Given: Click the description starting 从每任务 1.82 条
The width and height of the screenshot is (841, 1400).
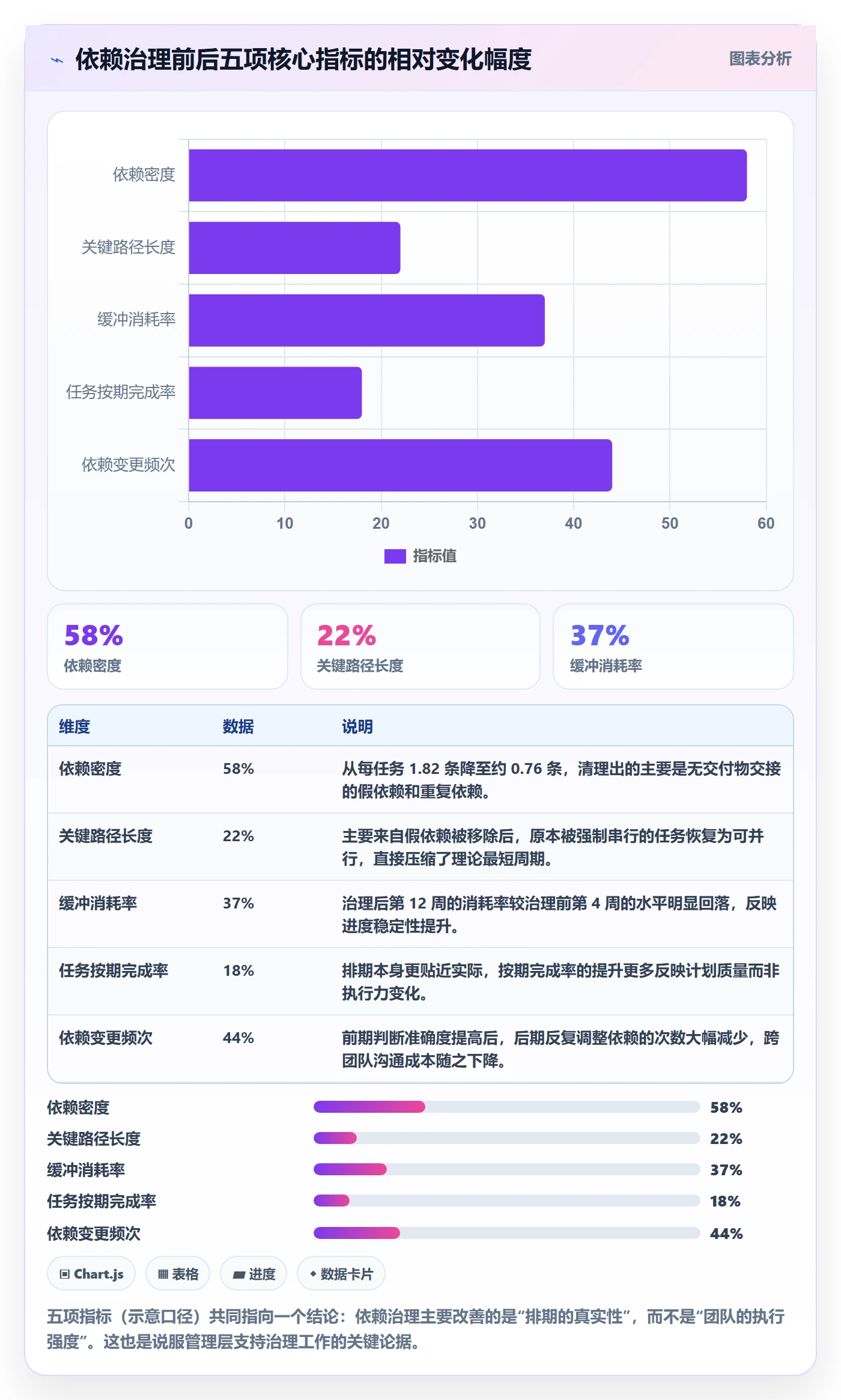Looking at the screenshot, I should click(561, 780).
